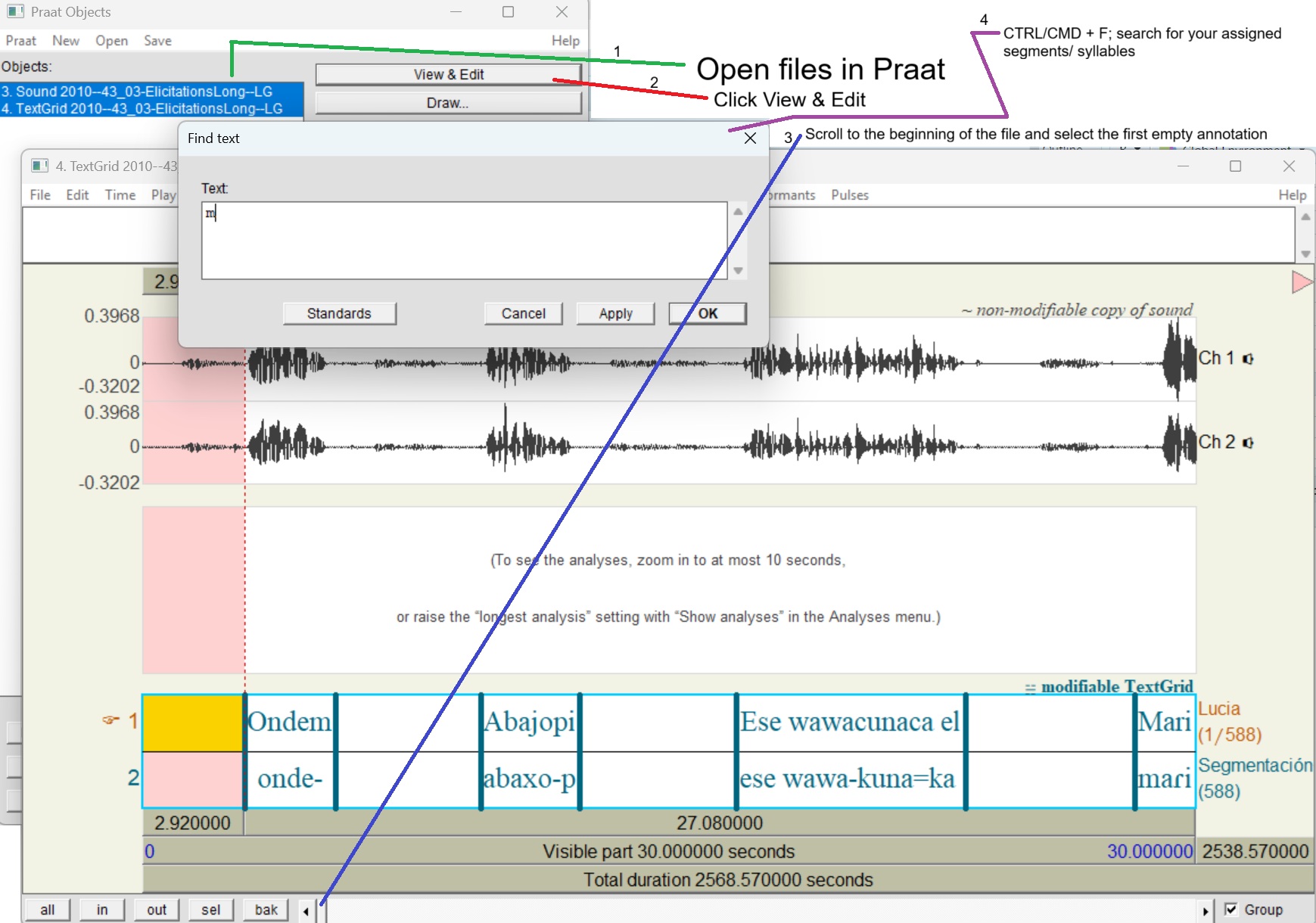1316x923 pixels.
Task: Click the left scroll arrow below the editor
Action: [306, 910]
